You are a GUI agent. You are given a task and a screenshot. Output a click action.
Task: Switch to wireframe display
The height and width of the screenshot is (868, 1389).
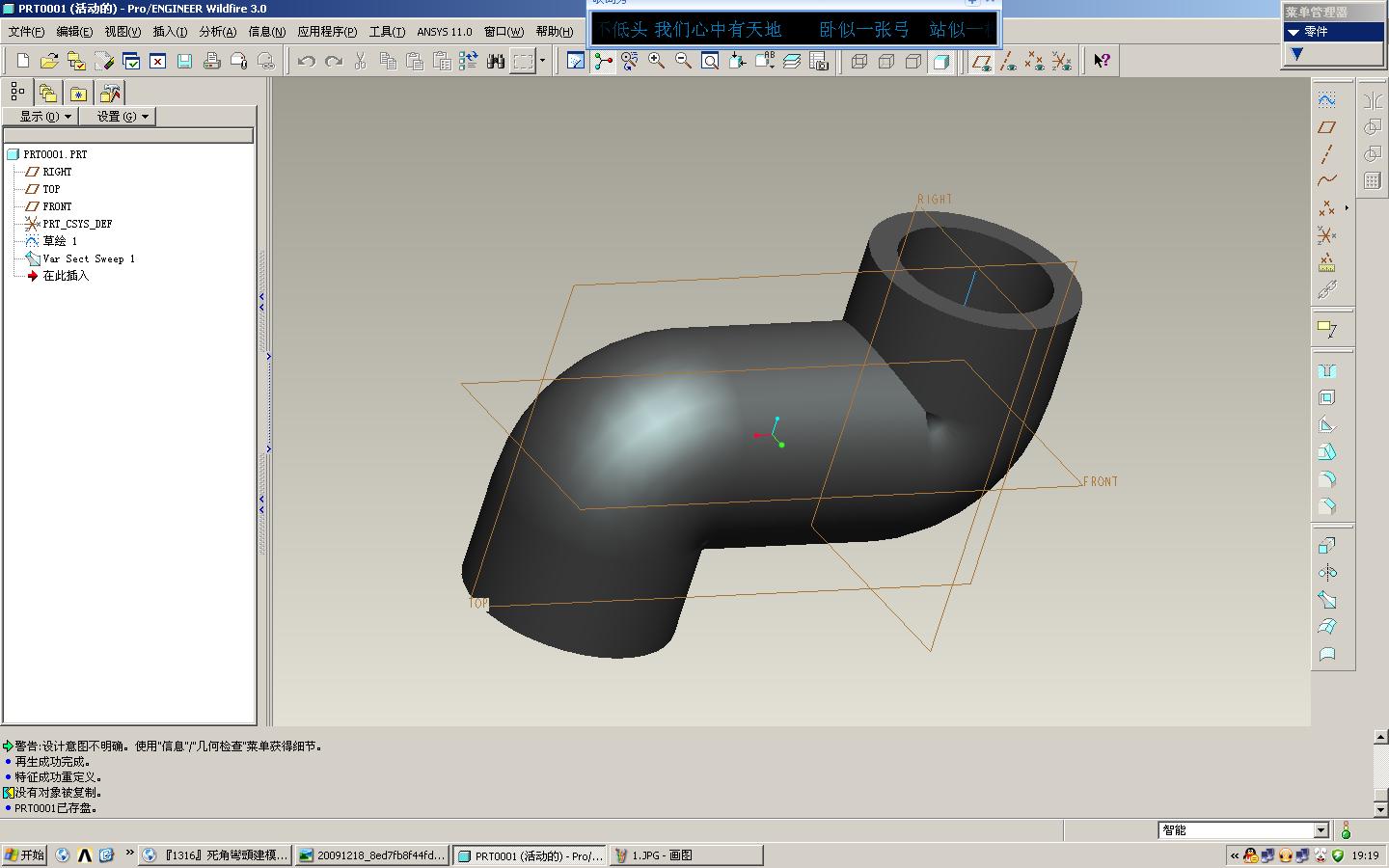(859, 61)
